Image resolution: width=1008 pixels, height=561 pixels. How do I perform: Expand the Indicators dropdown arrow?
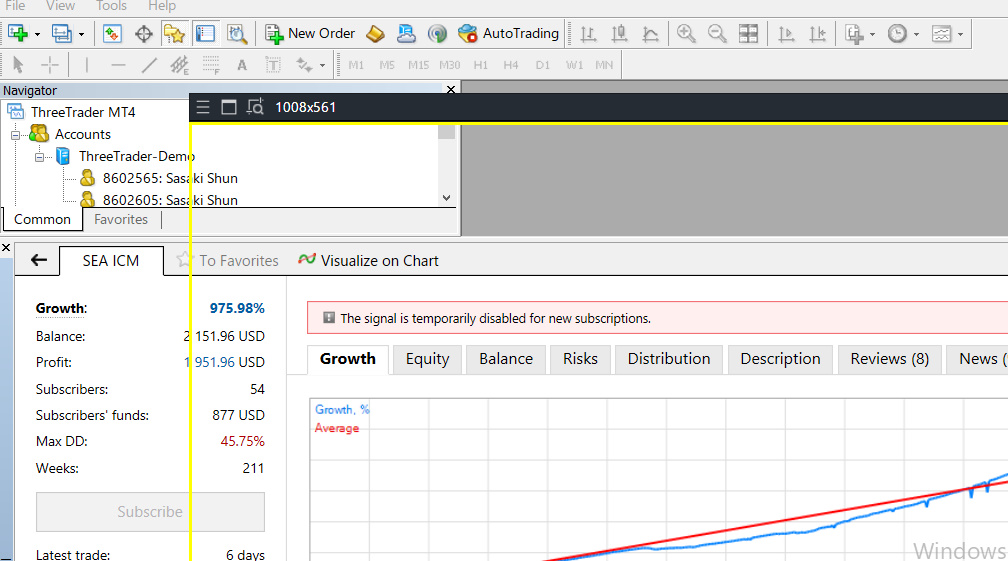[x=872, y=34]
